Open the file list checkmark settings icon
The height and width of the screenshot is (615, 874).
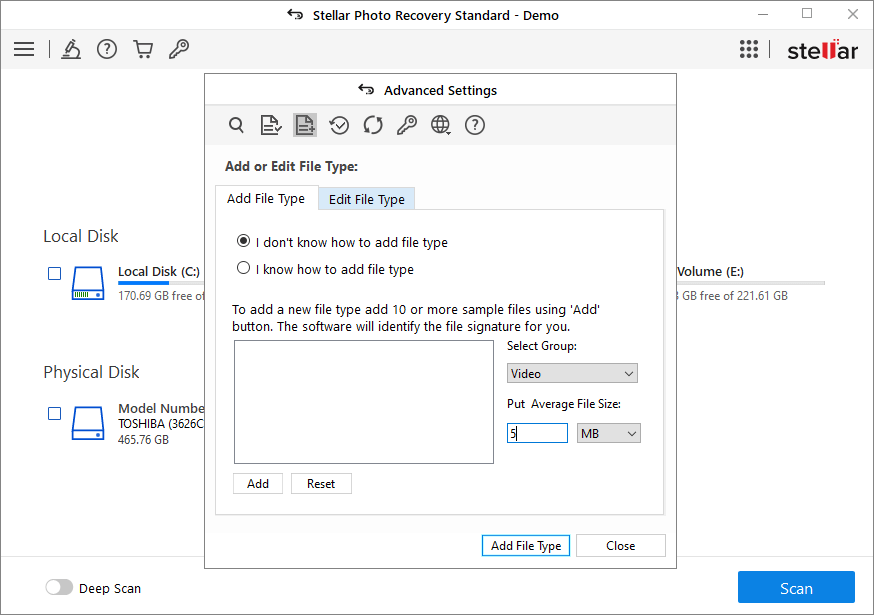[x=271, y=125]
